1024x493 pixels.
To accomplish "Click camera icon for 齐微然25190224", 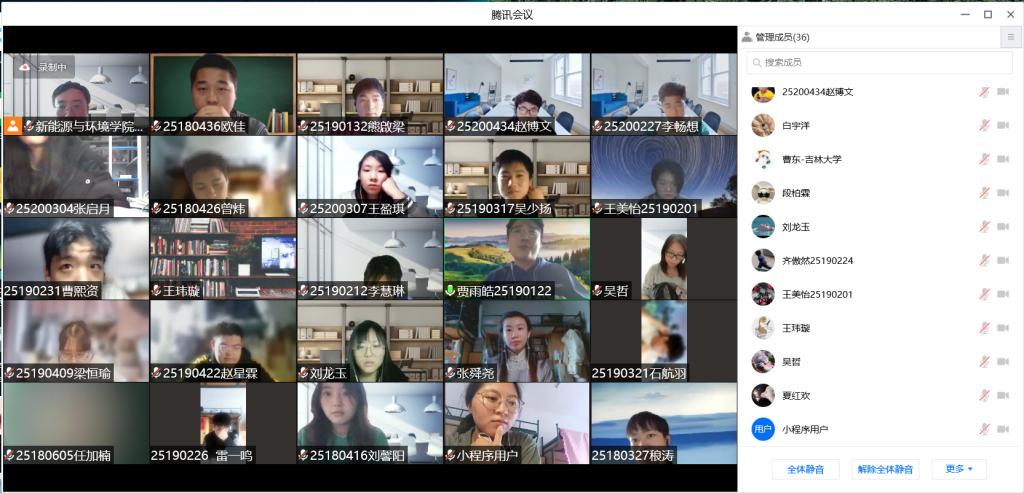I will pos(1003,260).
